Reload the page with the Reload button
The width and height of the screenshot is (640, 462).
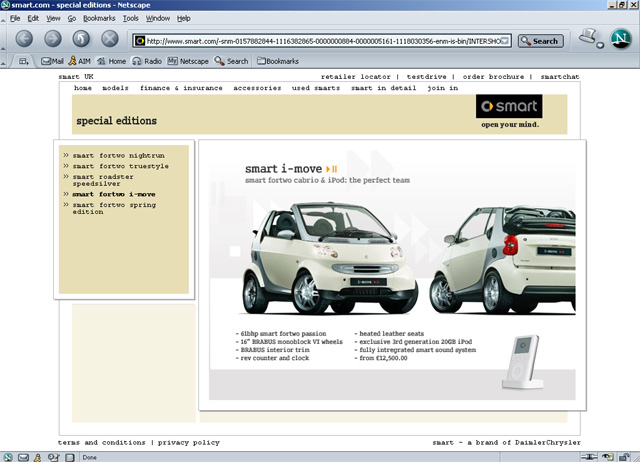pyautogui.click(x=81, y=39)
